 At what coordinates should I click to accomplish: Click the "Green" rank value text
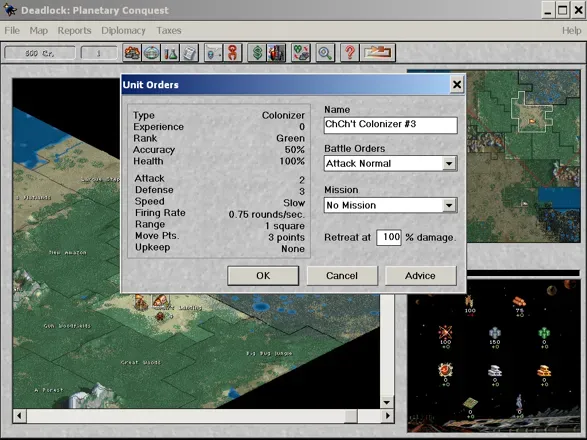291,138
